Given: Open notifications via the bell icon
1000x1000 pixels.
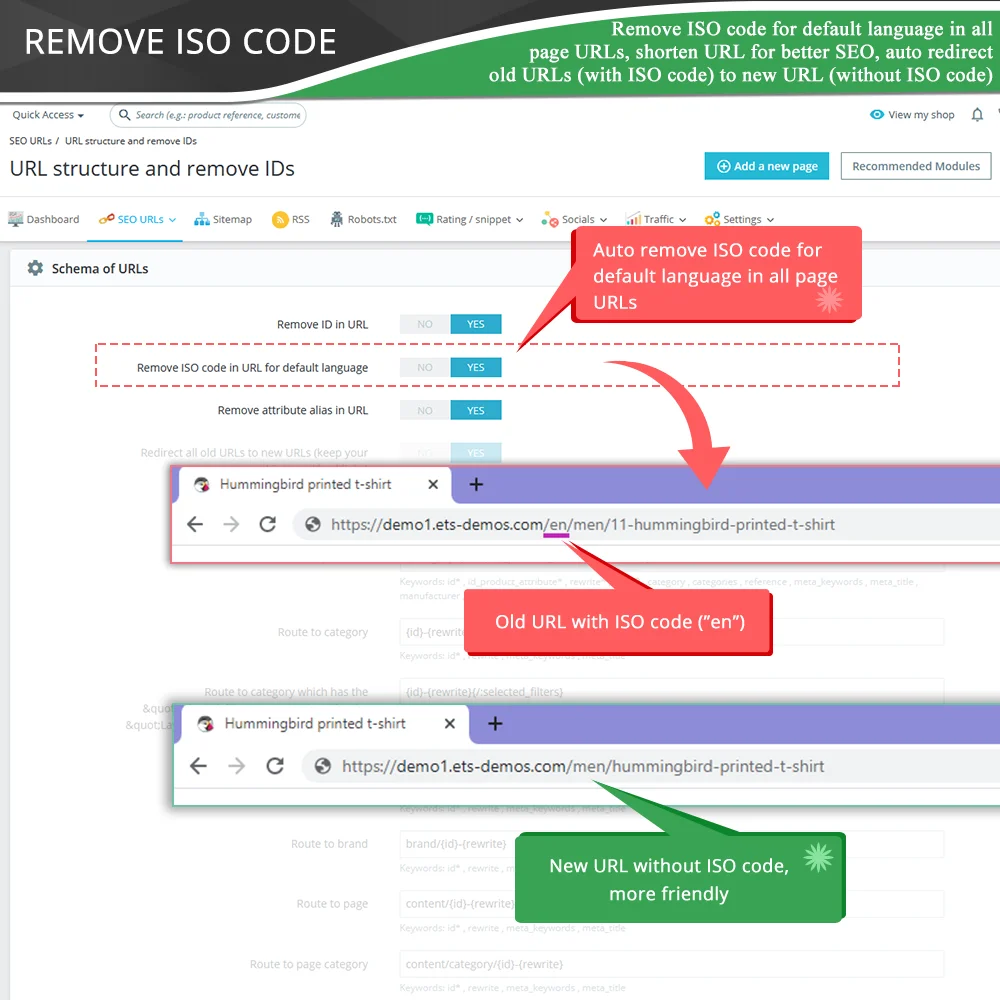Looking at the screenshot, I should (x=978, y=114).
